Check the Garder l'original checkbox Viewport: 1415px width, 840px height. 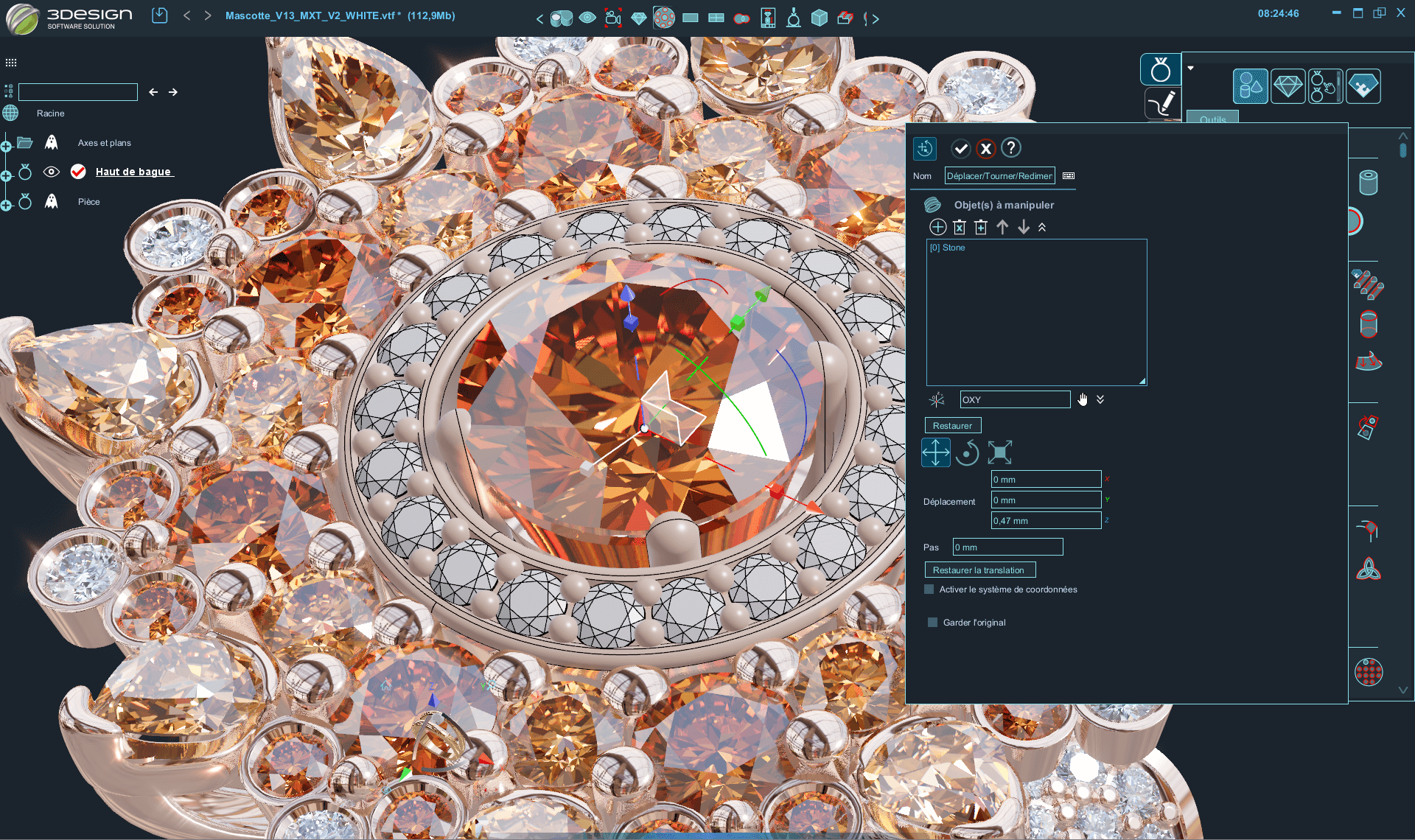coord(931,622)
